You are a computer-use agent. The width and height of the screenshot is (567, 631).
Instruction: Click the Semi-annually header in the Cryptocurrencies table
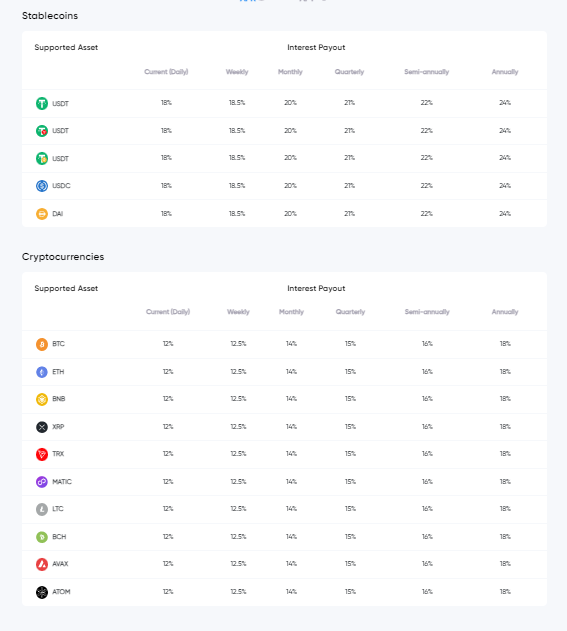[x=427, y=312]
